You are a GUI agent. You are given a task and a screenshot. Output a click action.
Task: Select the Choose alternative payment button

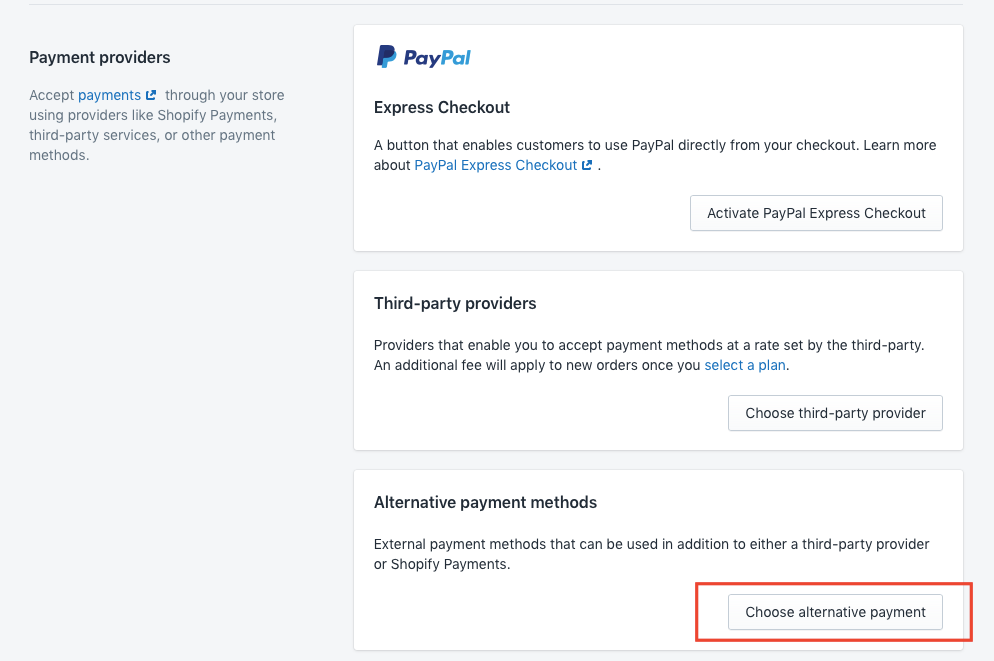pos(835,612)
